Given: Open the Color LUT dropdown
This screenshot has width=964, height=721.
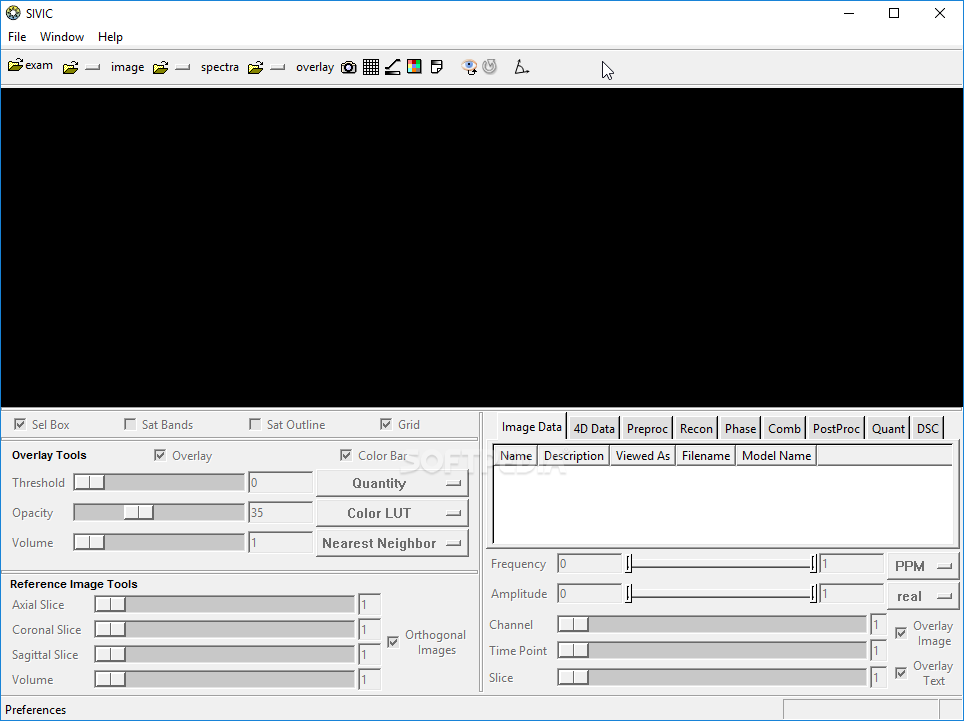Looking at the screenshot, I should pos(392,513).
